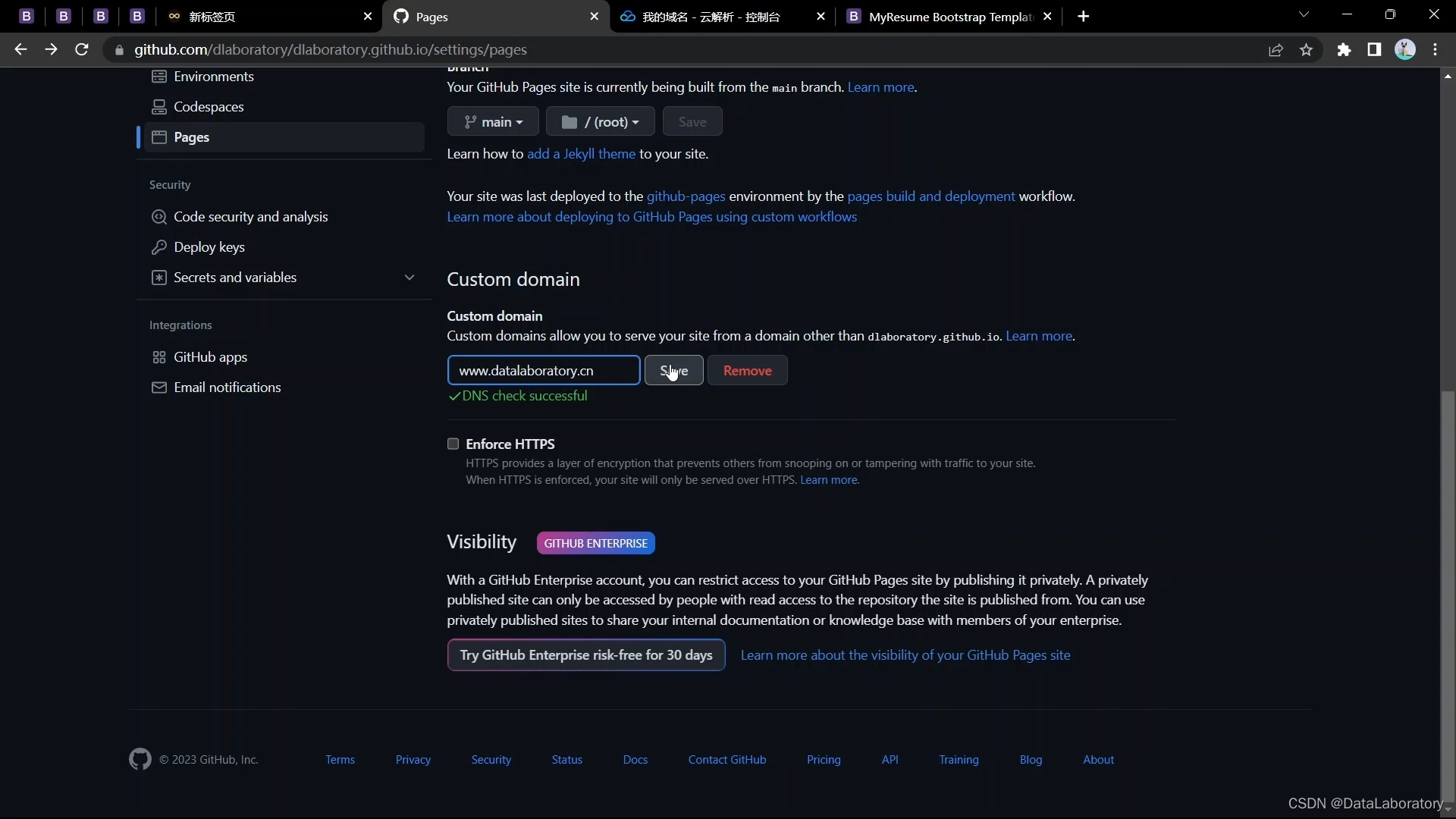Image resolution: width=1456 pixels, height=819 pixels.
Task: Close the MyResume Bootstrap tab
Action: point(1047,17)
